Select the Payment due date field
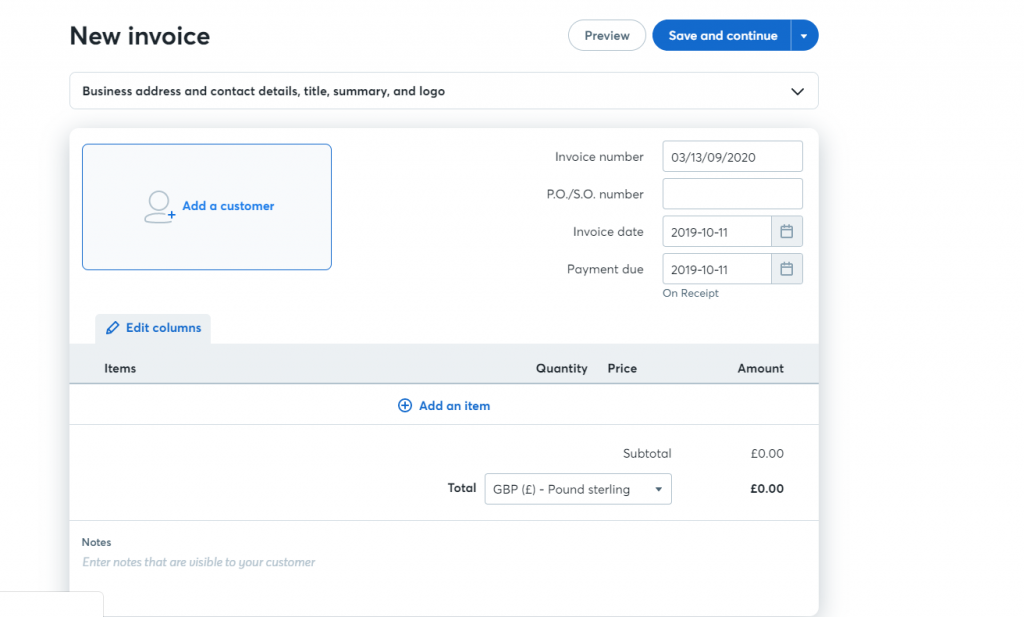The height and width of the screenshot is (617, 1024). click(716, 268)
